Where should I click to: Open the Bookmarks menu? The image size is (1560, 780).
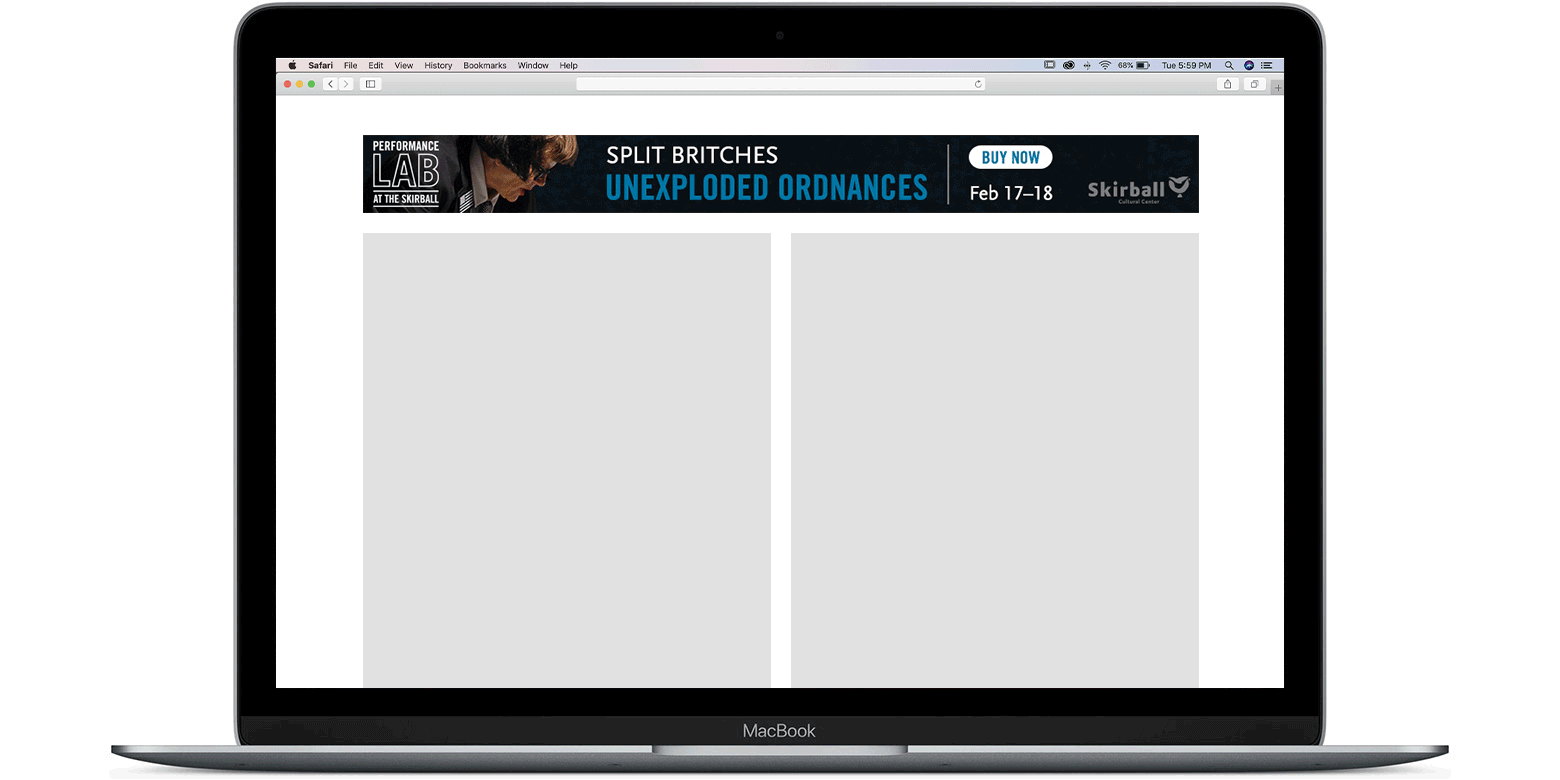point(485,65)
